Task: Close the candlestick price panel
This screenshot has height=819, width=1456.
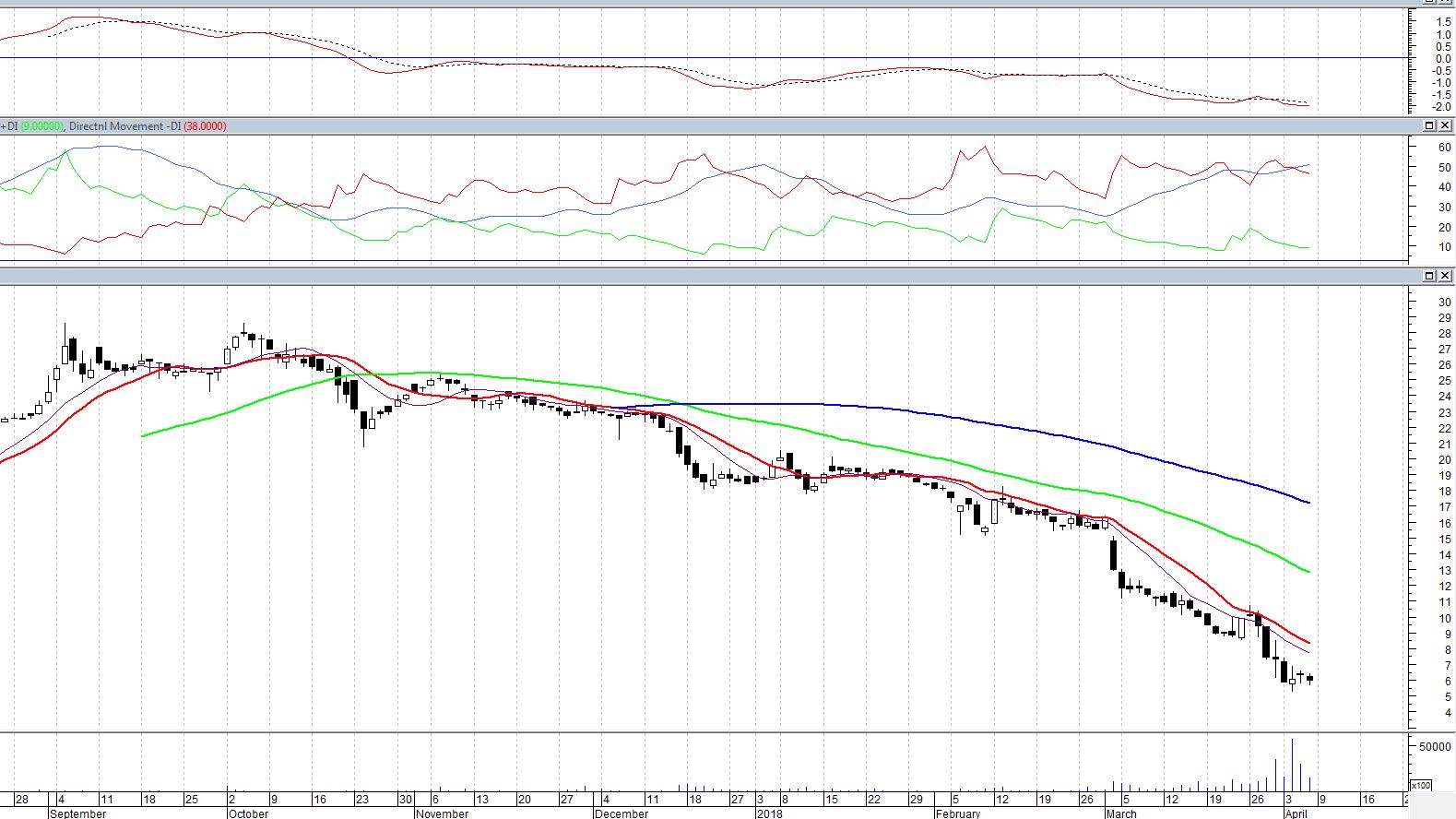Action: (1445, 276)
